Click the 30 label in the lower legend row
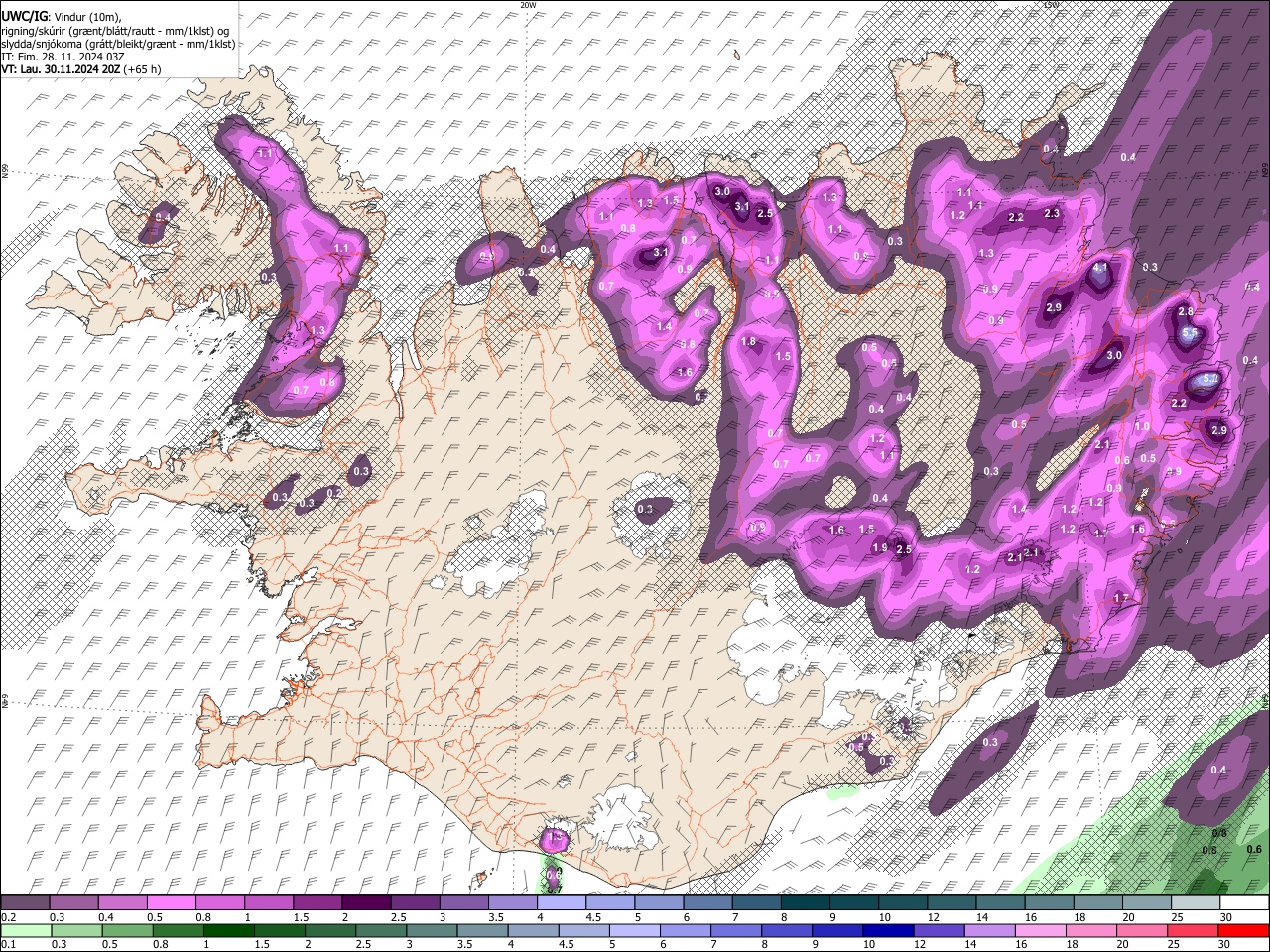The width and height of the screenshot is (1270, 952). tap(1226, 945)
